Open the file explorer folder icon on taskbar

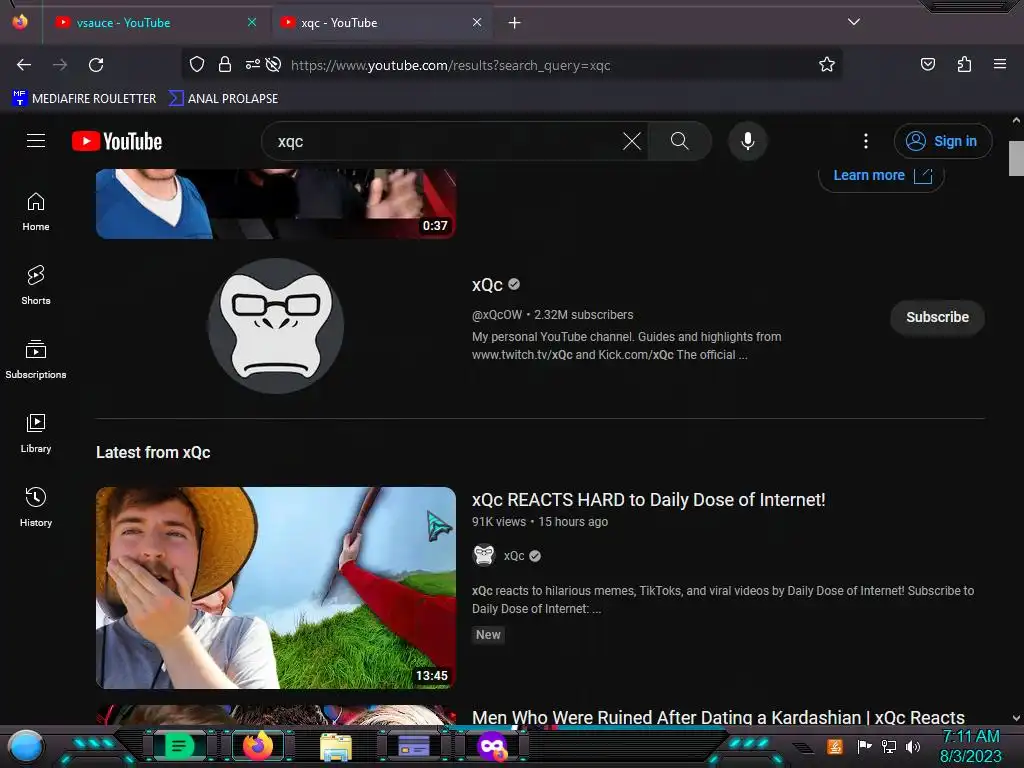(336, 746)
